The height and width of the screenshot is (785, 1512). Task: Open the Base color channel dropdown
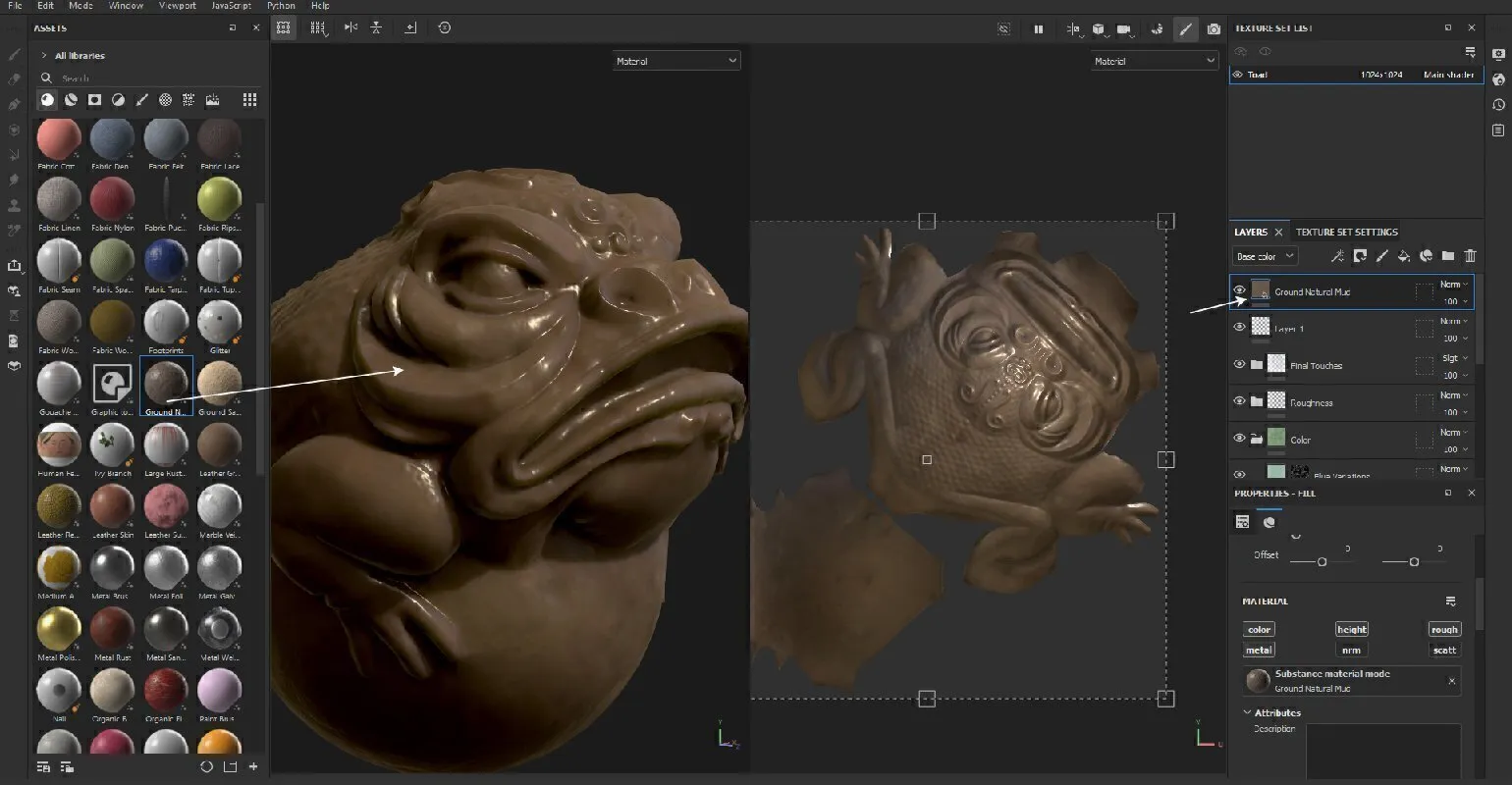[1265, 257]
